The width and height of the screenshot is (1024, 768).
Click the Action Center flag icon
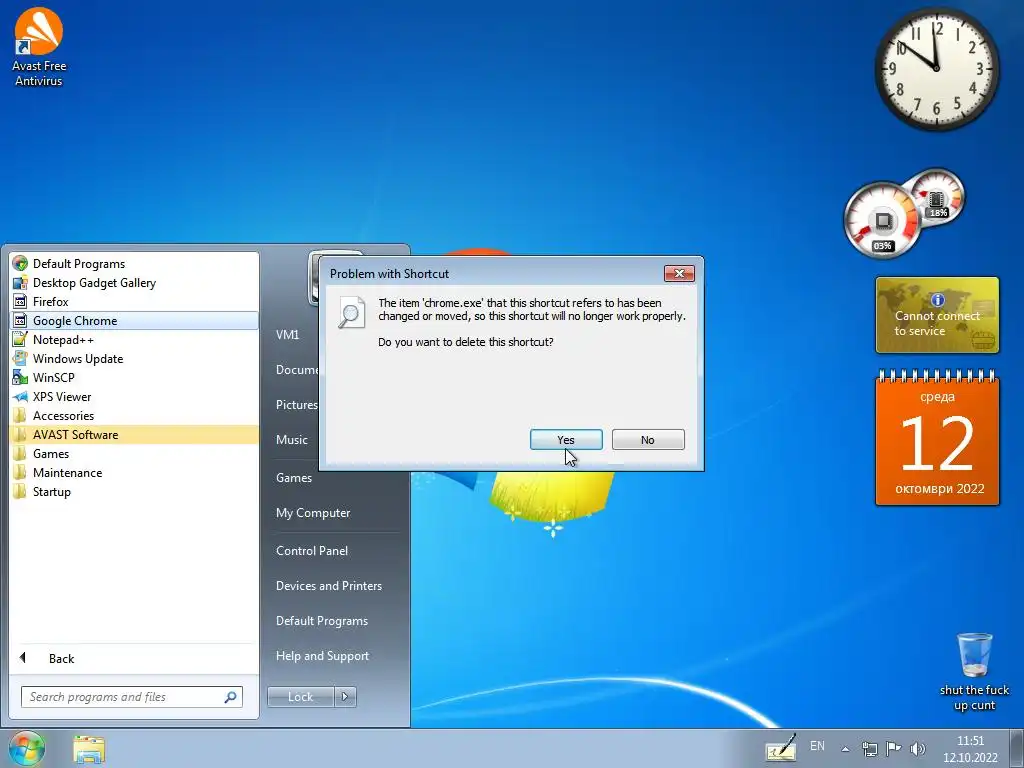point(893,748)
